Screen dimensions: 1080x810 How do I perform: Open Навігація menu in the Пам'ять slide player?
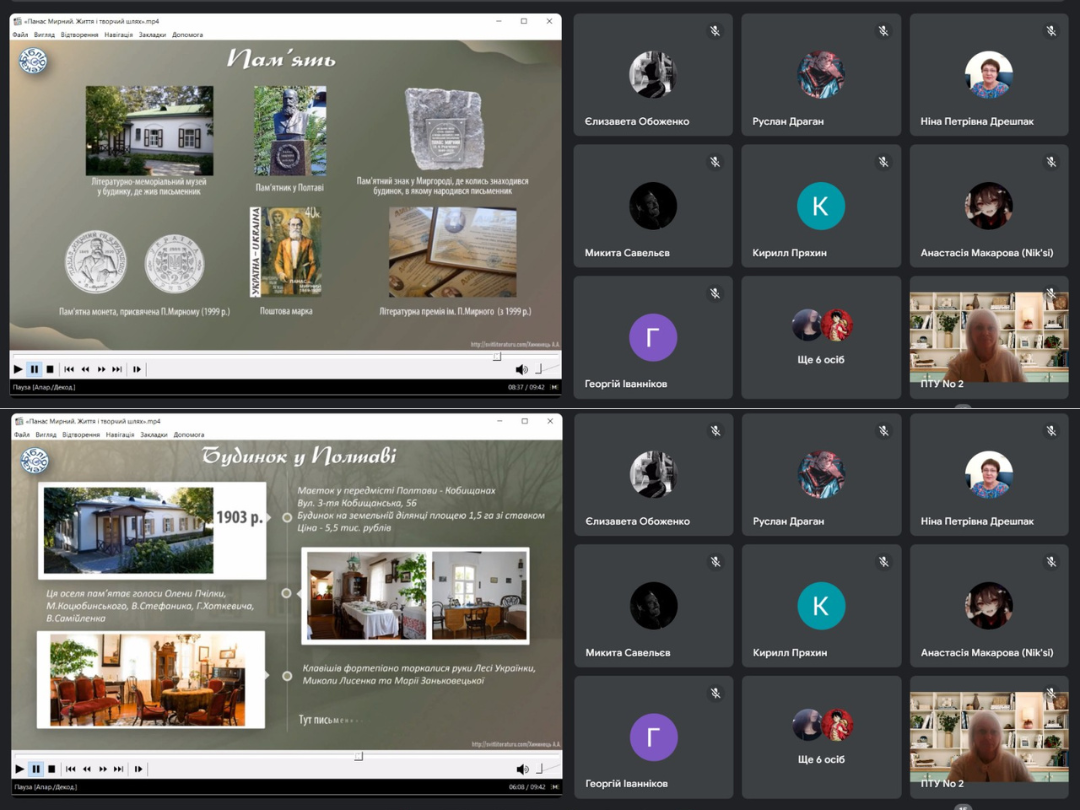[118, 34]
